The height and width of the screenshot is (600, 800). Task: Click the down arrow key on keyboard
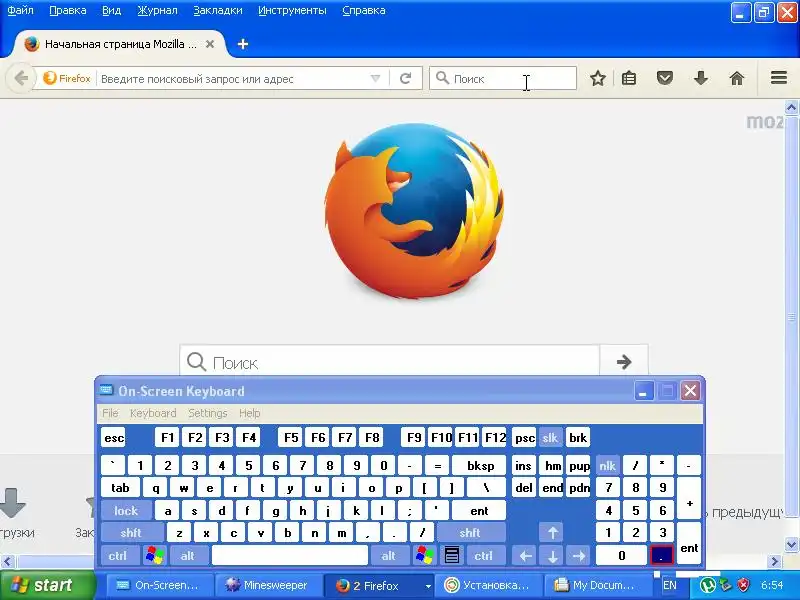(x=553, y=555)
